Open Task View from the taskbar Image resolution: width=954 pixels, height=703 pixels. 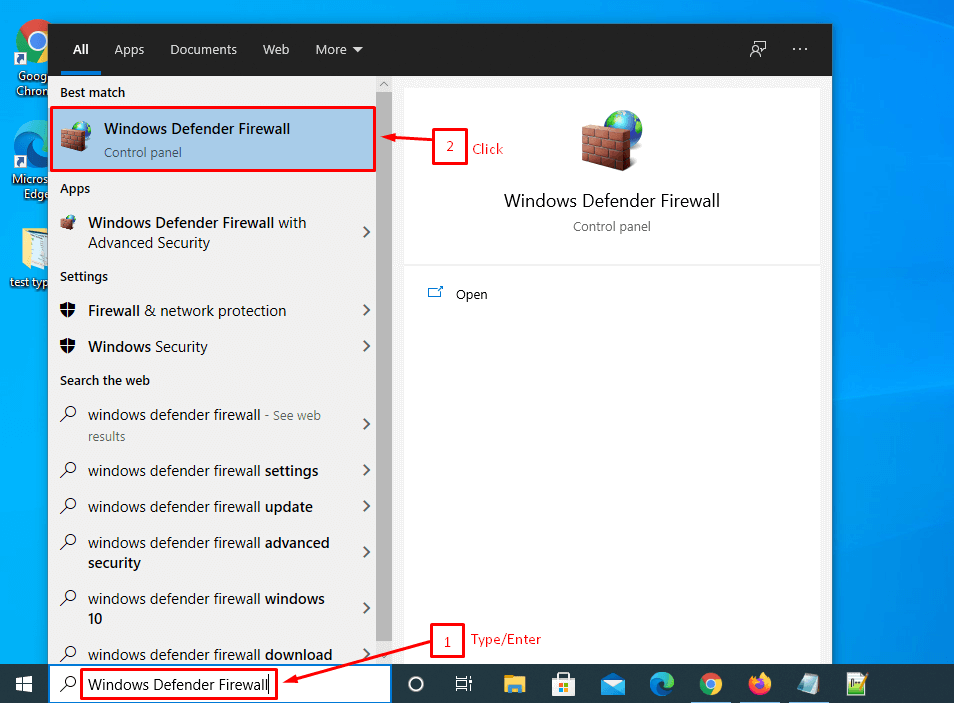click(464, 684)
